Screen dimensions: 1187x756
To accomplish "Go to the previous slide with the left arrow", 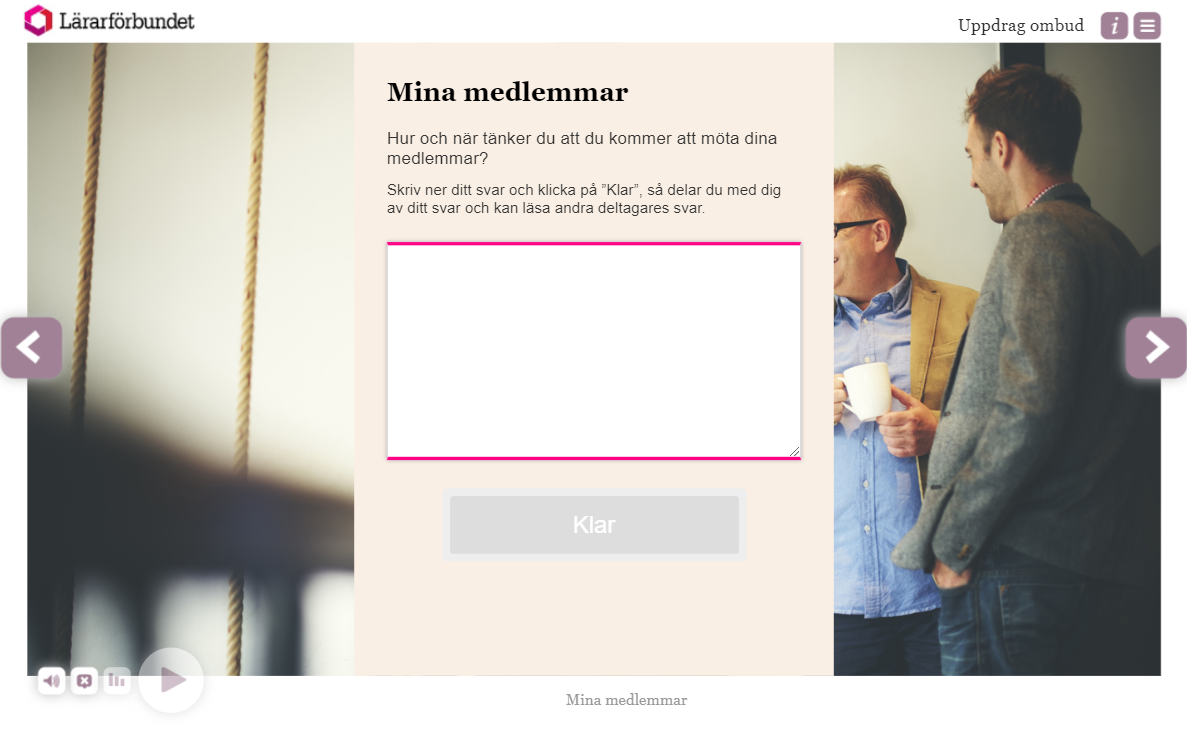I will [x=31, y=347].
